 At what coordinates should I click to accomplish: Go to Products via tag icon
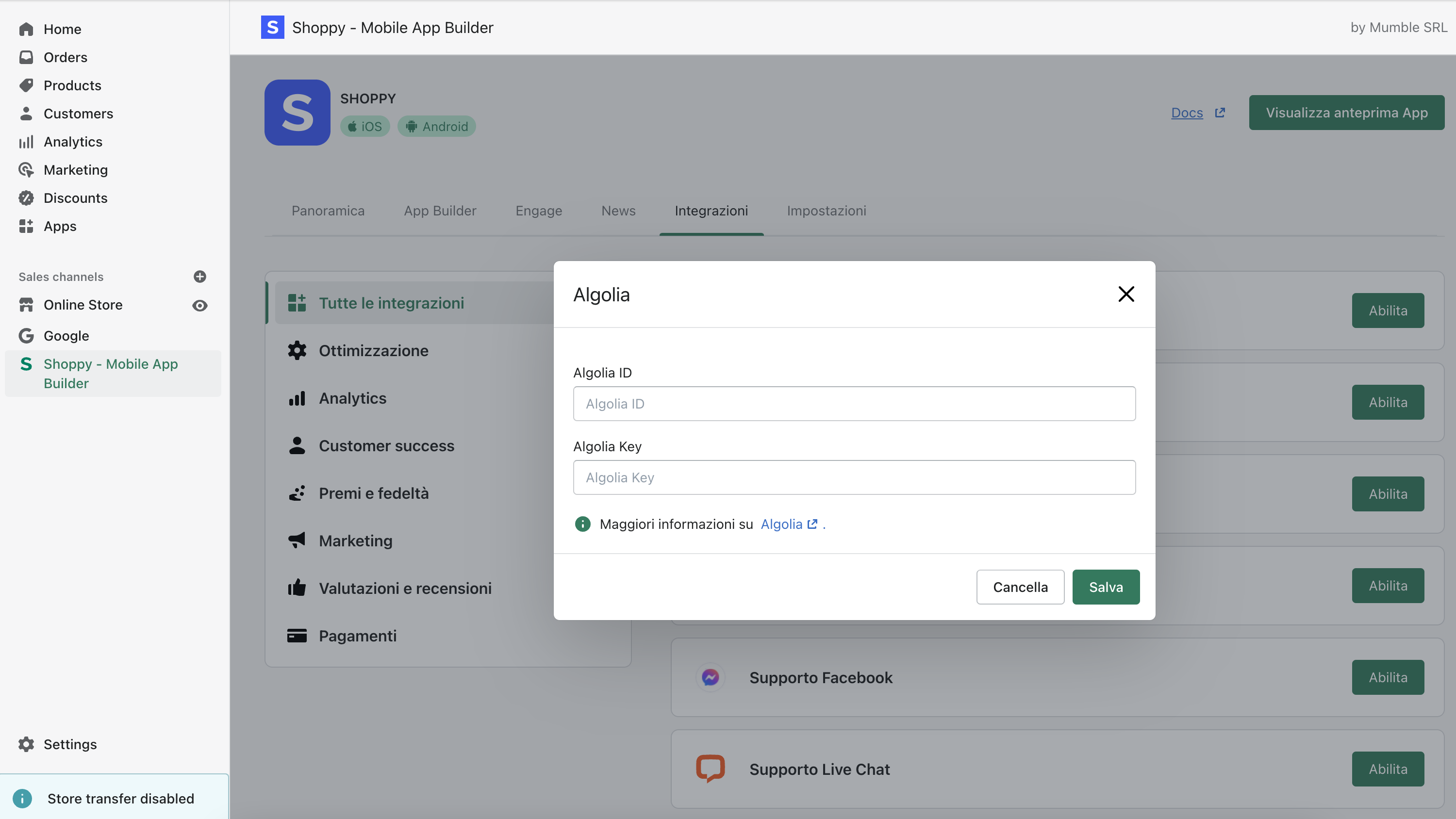point(26,85)
